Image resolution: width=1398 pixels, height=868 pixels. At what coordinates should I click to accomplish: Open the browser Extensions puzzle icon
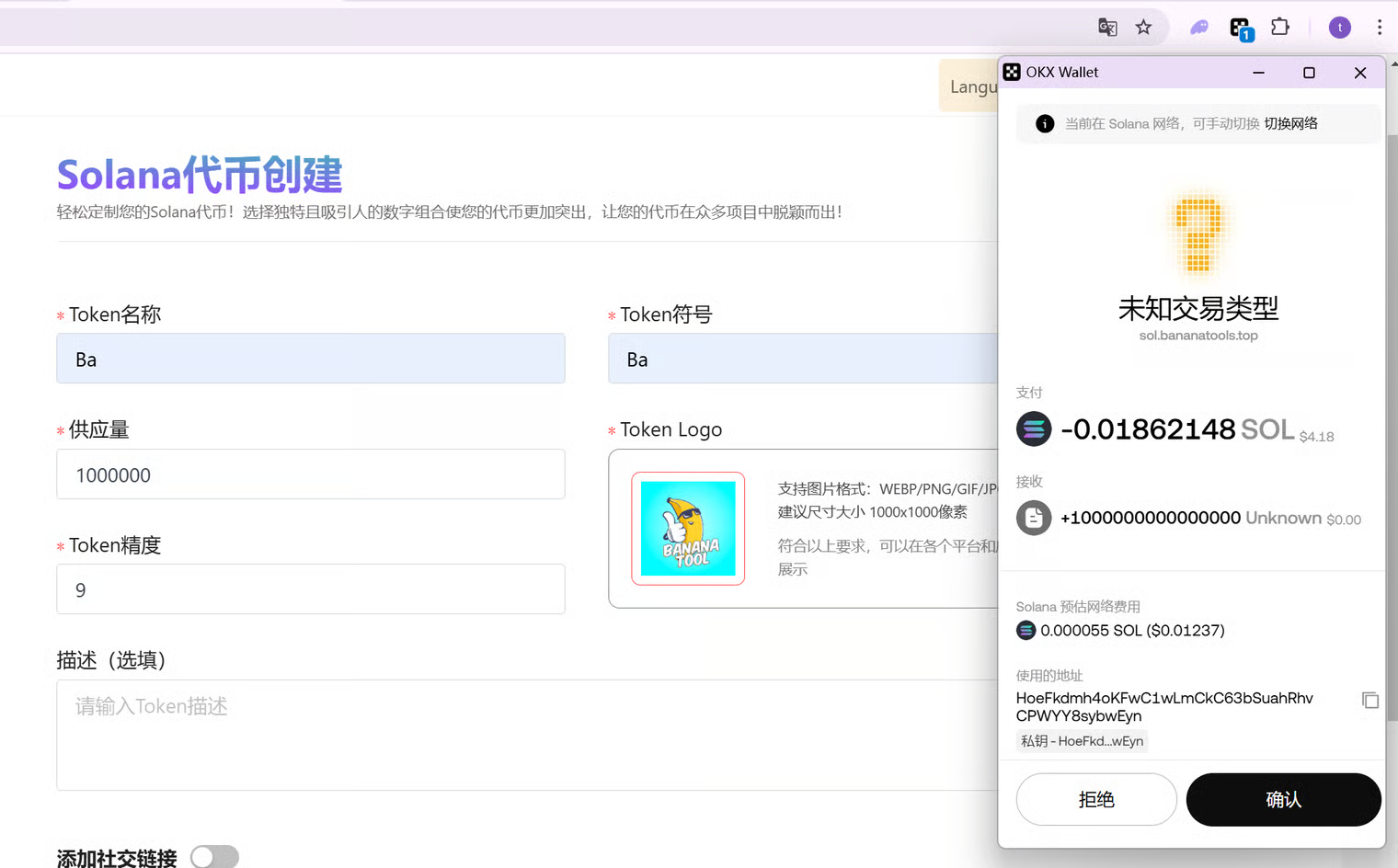[x=1280, y=28]
